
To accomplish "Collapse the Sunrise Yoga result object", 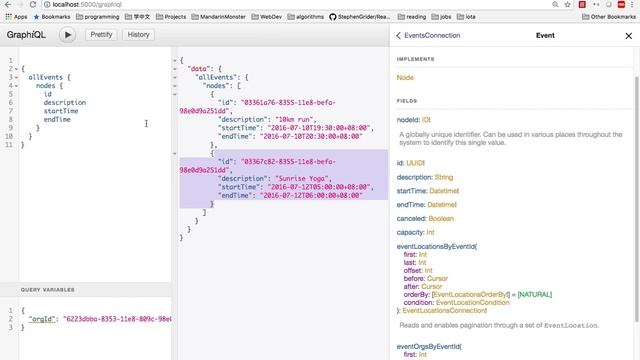I will (x=175, y=153).
